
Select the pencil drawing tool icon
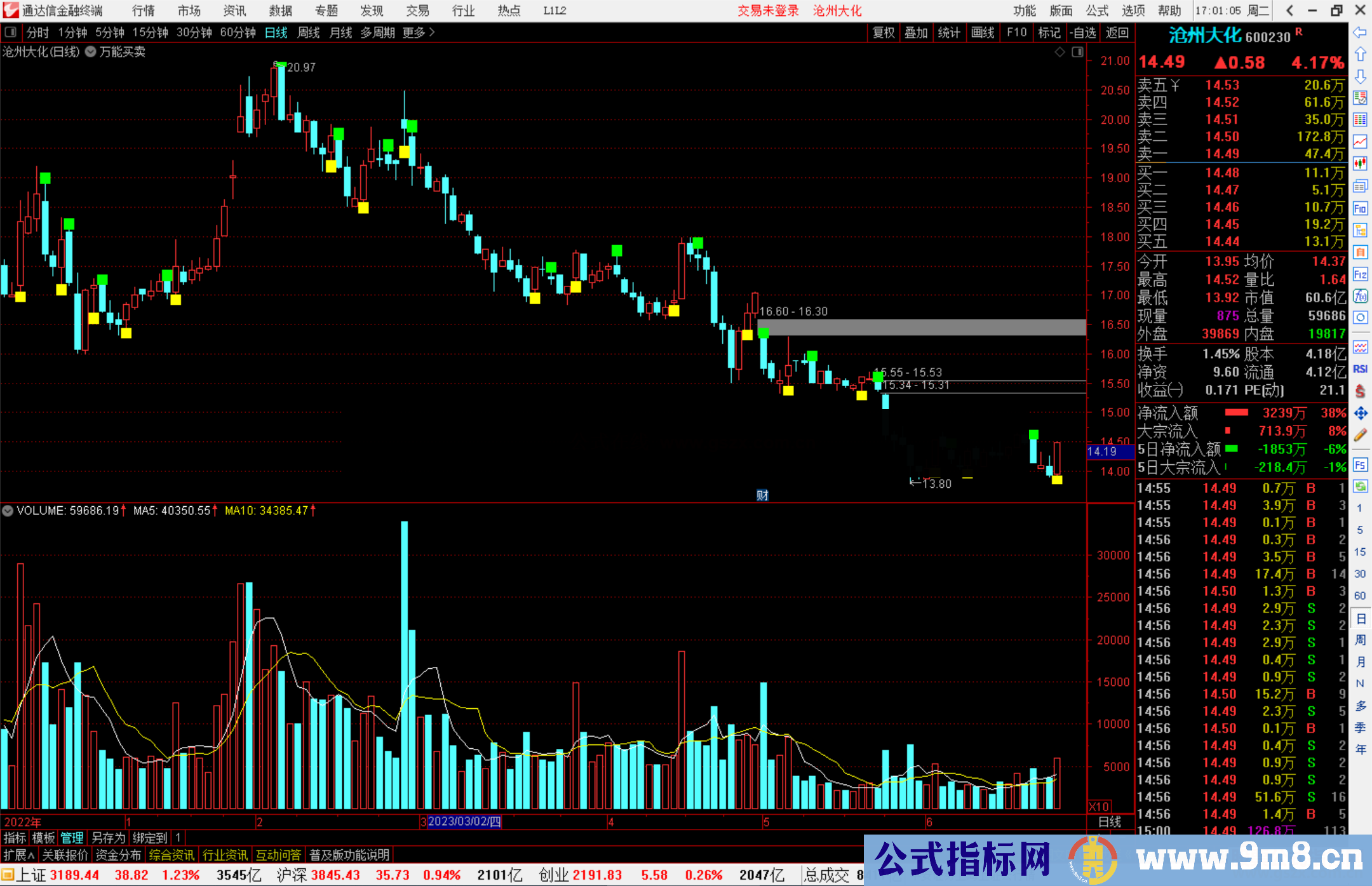click(x=1360, y=435)
